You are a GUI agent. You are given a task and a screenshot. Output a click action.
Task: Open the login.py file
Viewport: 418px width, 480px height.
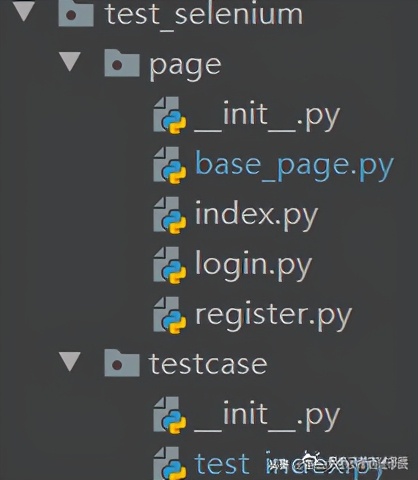(253, 266)
